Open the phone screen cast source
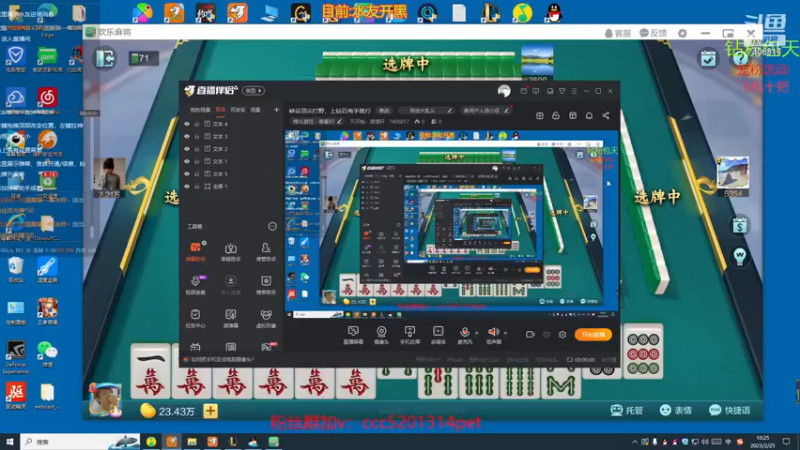 coord(410,335)
